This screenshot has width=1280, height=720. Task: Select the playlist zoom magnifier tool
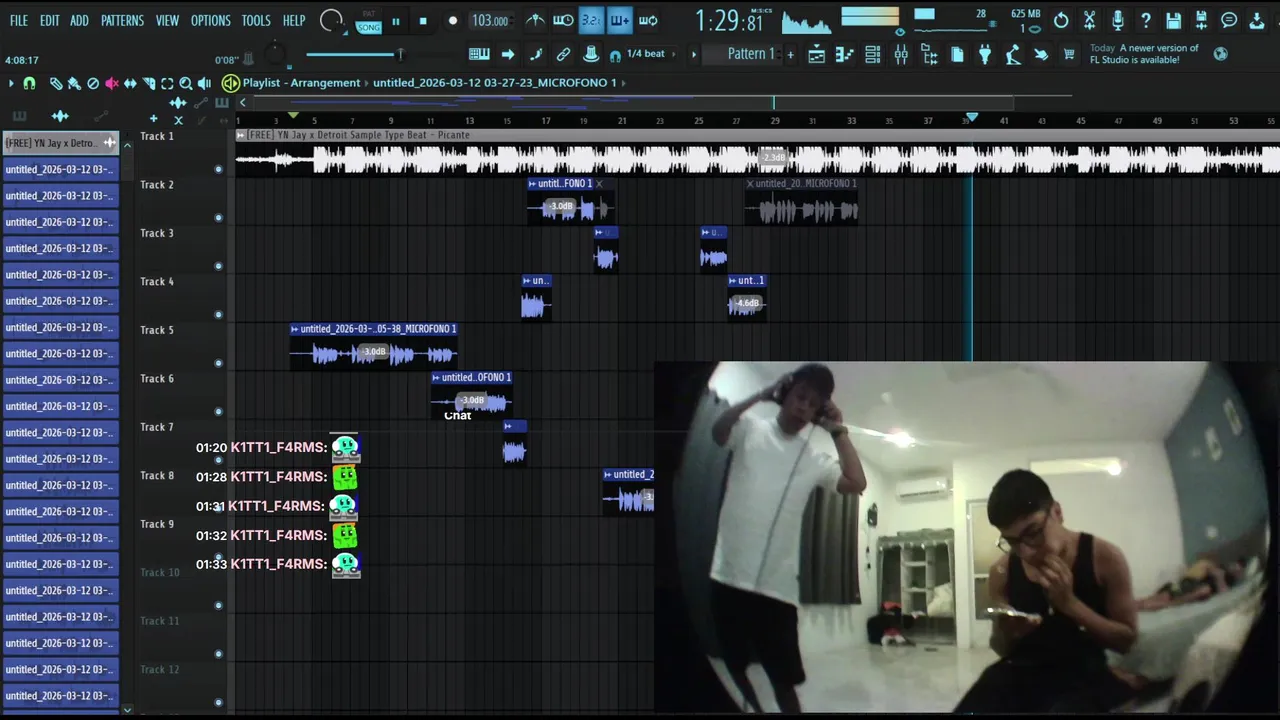pyautogui.click(x=186, y=84)
